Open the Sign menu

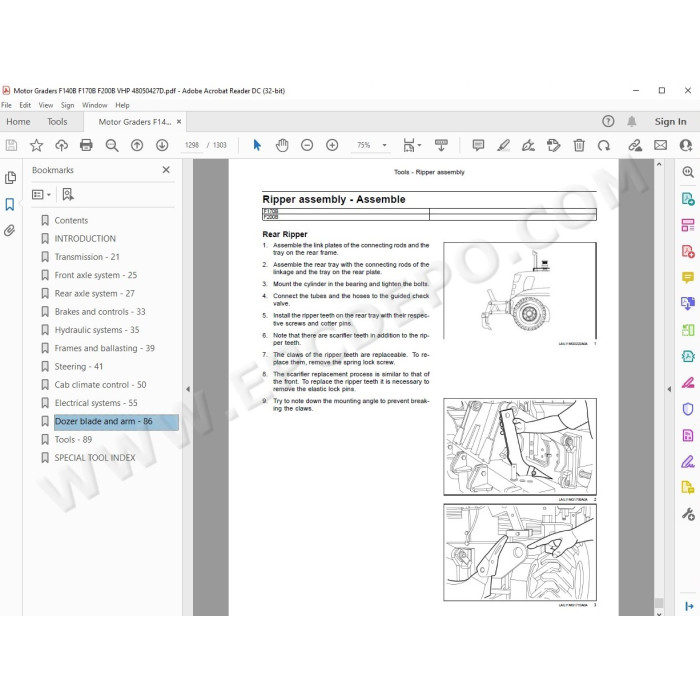pos(67,105)
